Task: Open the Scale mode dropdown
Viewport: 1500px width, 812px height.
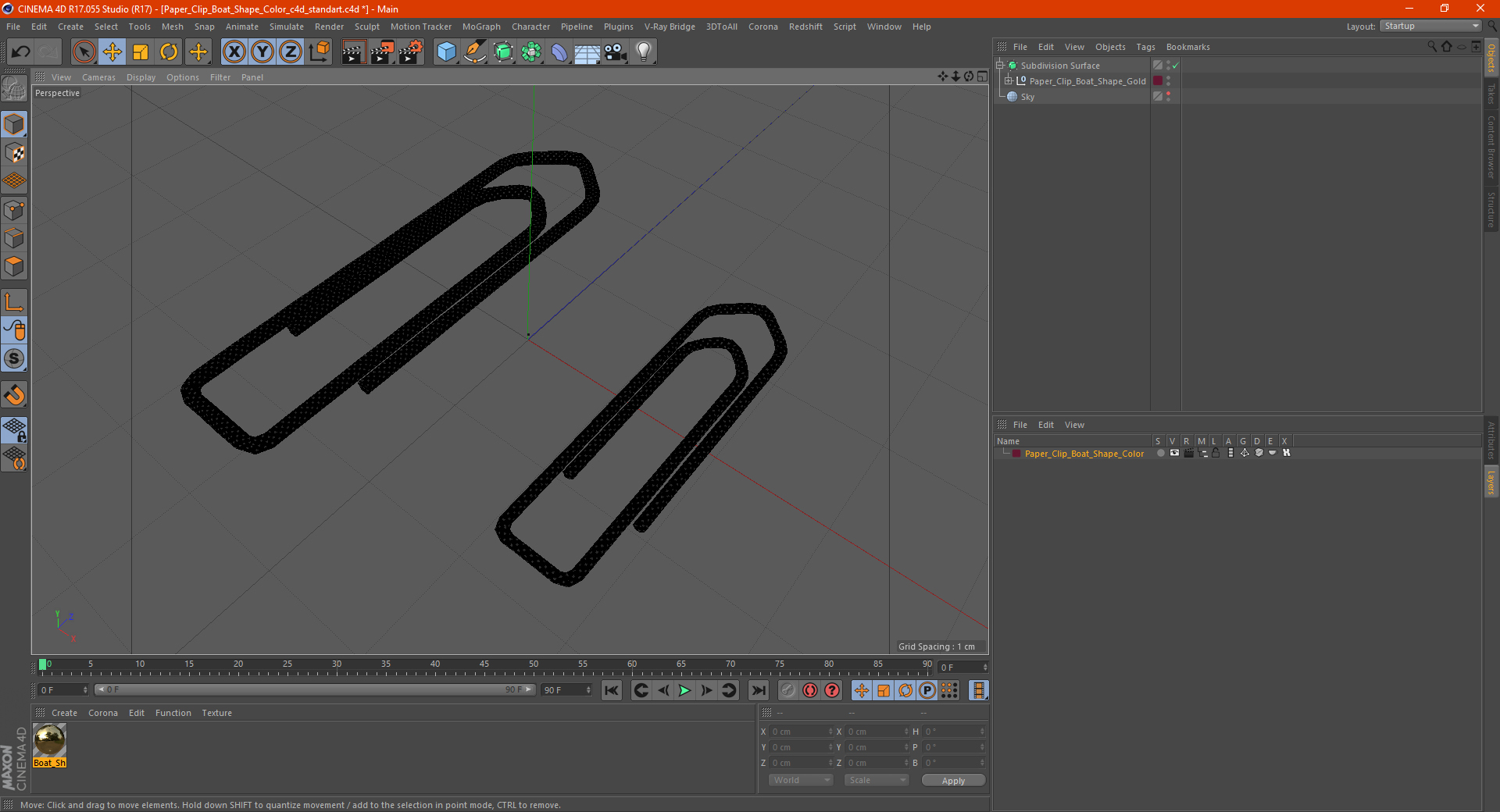Action: coord(877,780)
